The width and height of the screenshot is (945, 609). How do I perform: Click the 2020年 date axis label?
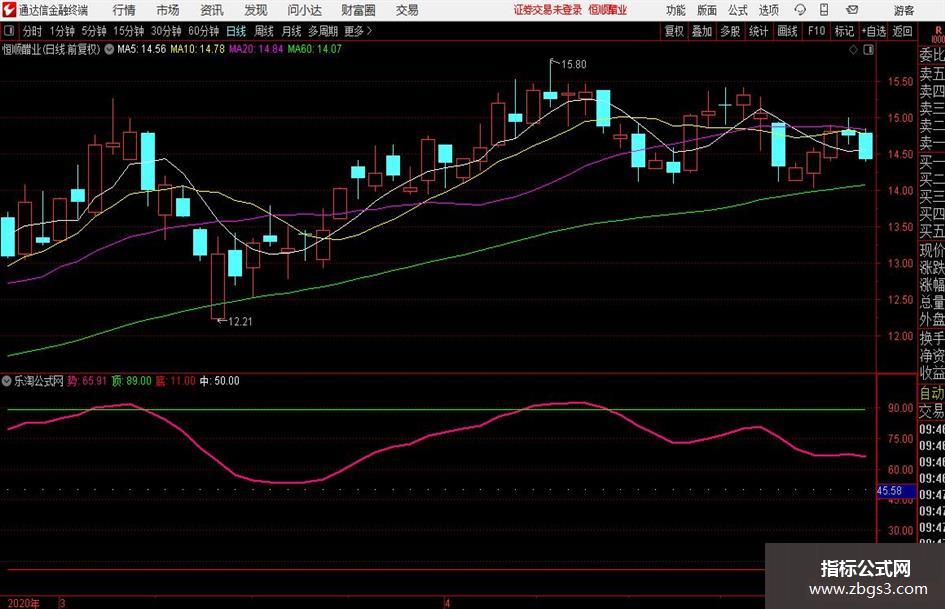[x=24, y=603]
